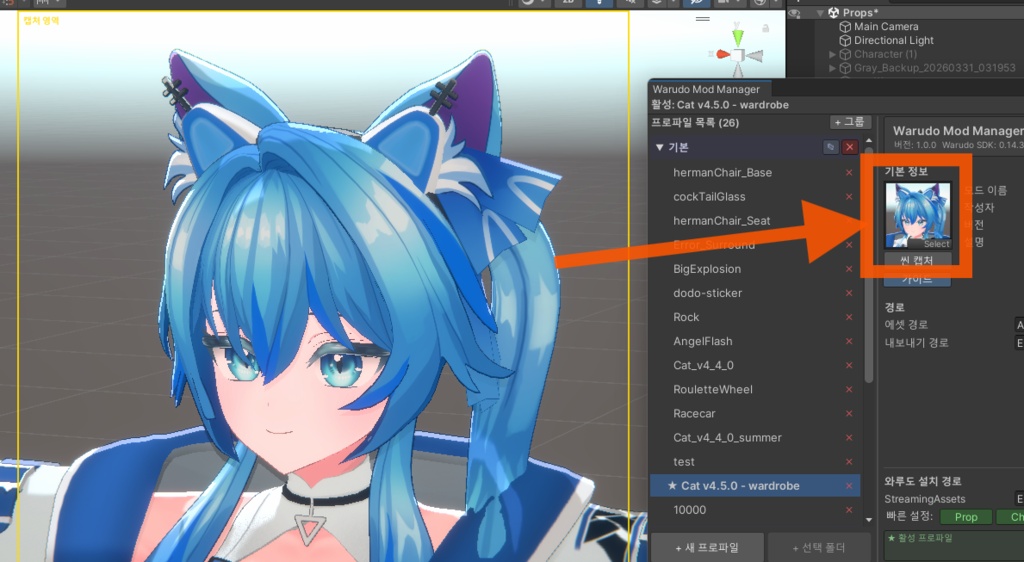Remove the test profile with its X icon

pos(849,462)
